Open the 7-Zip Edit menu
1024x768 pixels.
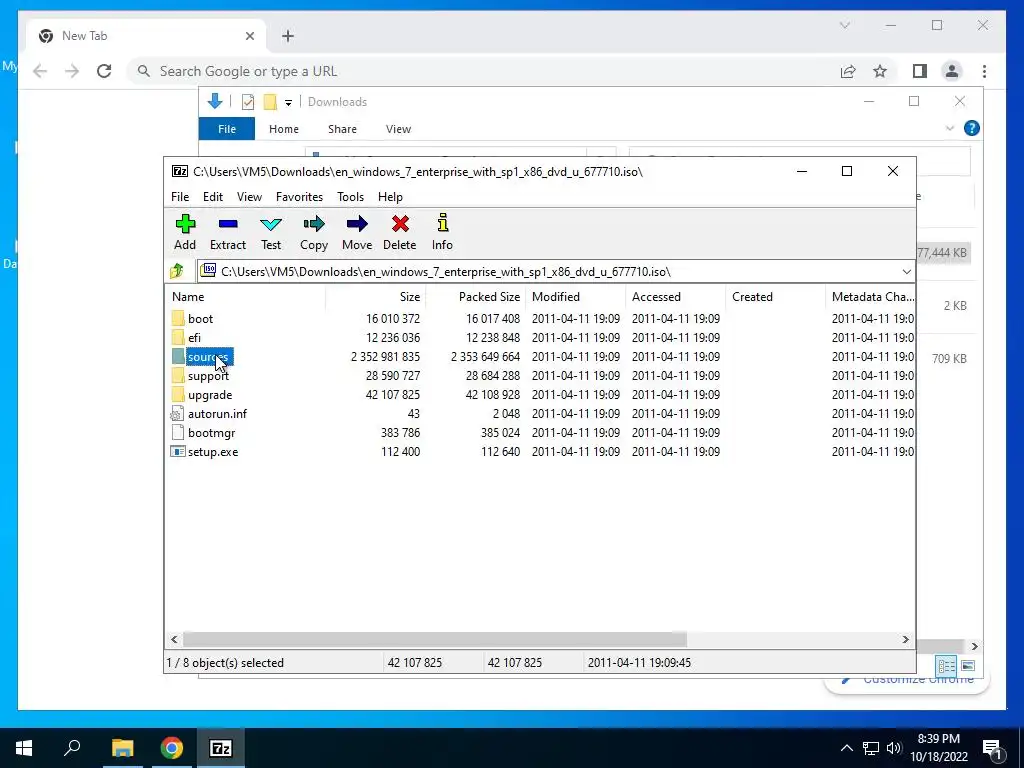click(x=213, y=197)
